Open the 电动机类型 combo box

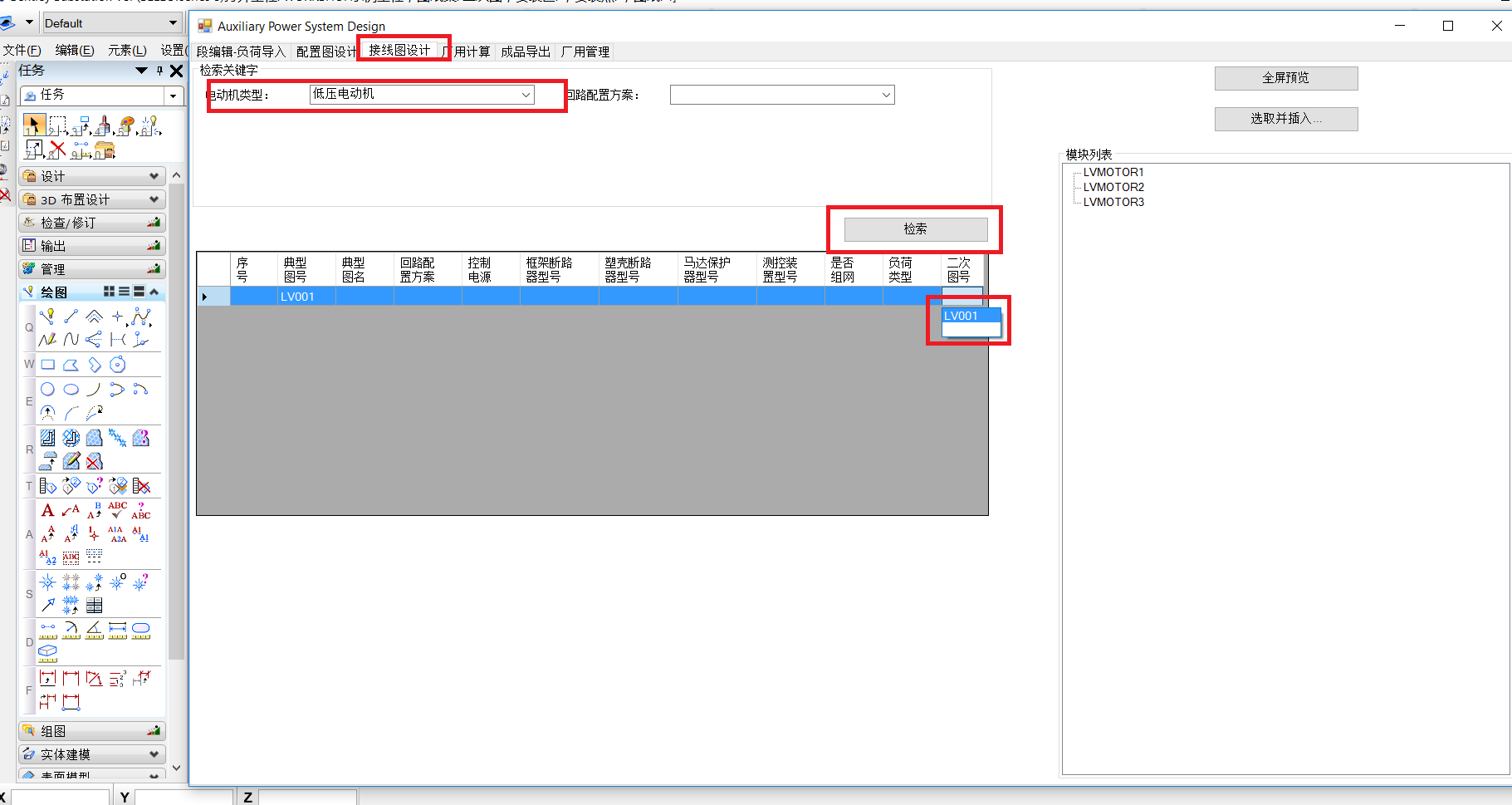(422, 95)
